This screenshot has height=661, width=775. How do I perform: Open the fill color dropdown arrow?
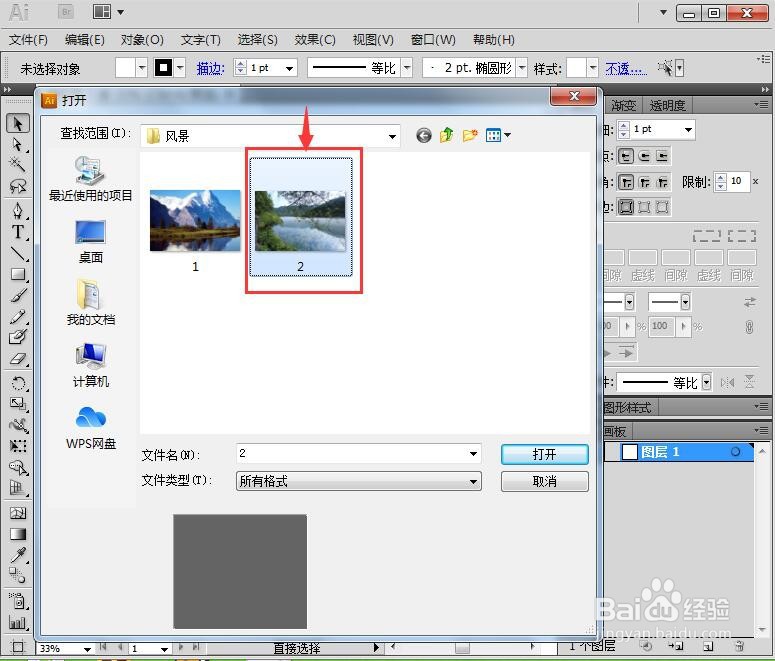141,68
